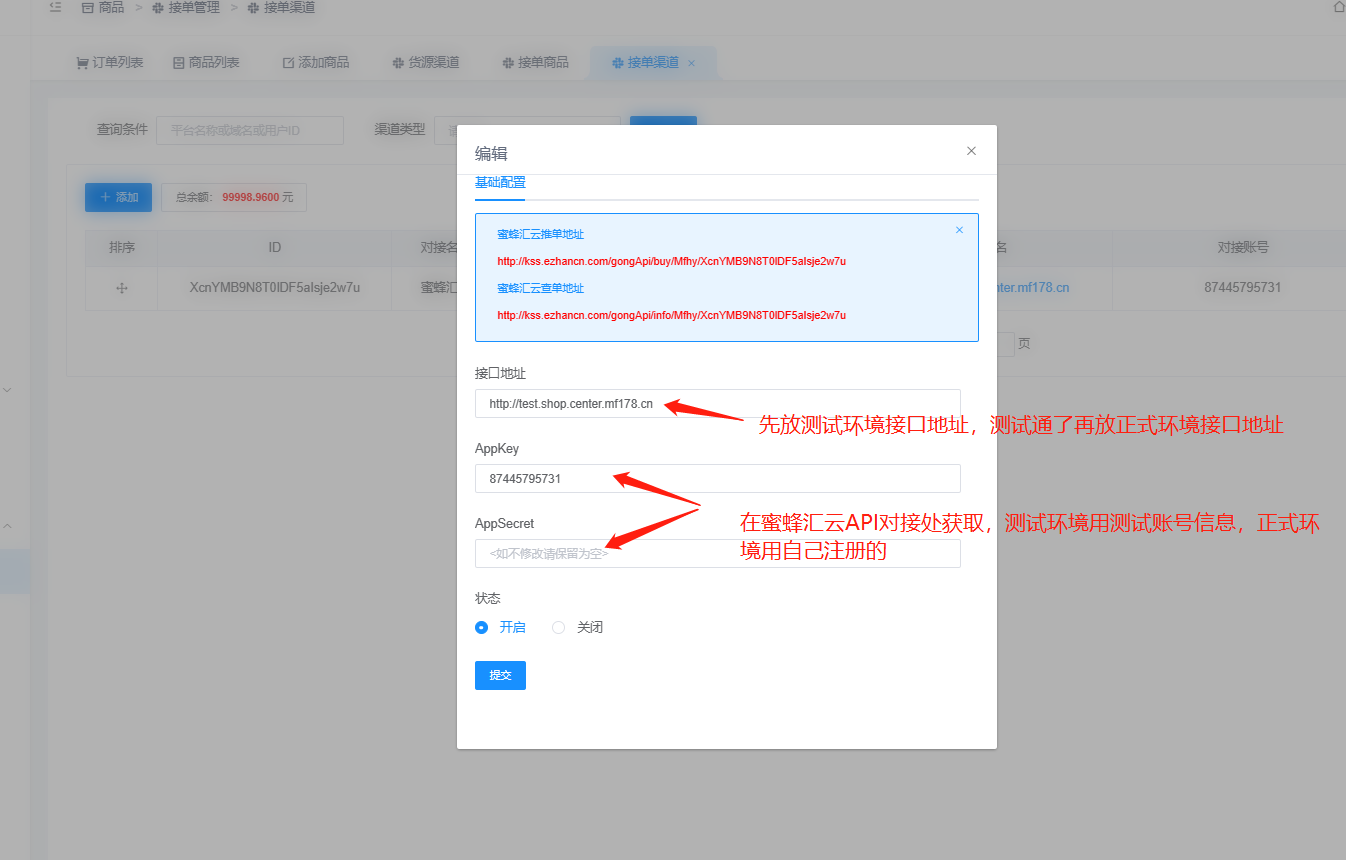Click the drag-sort icon in the 排序 row

(x=122, y=288)
